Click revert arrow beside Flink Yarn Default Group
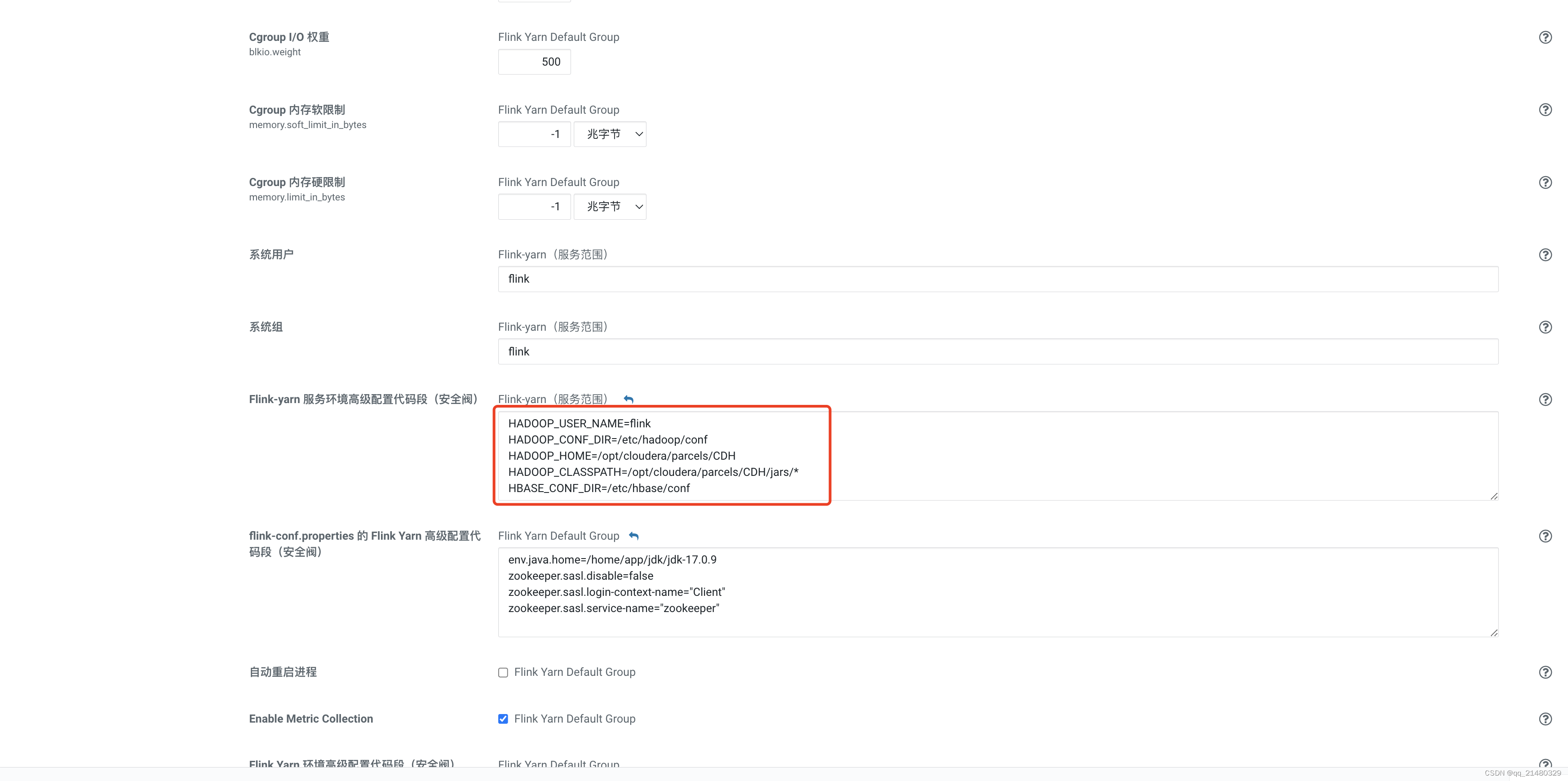Image resolution: width=1568 pixels, height=781 pixels. [x=633, y=536]
